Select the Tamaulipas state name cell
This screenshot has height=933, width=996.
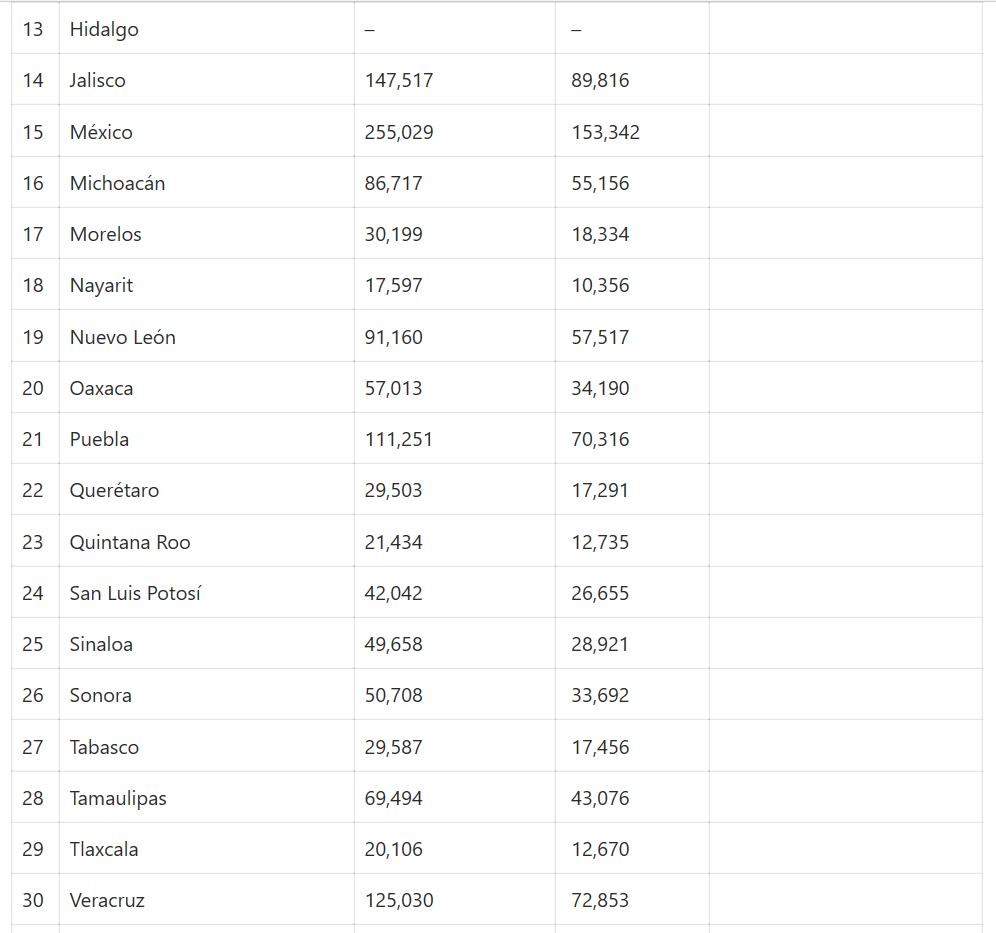point(118,798)
